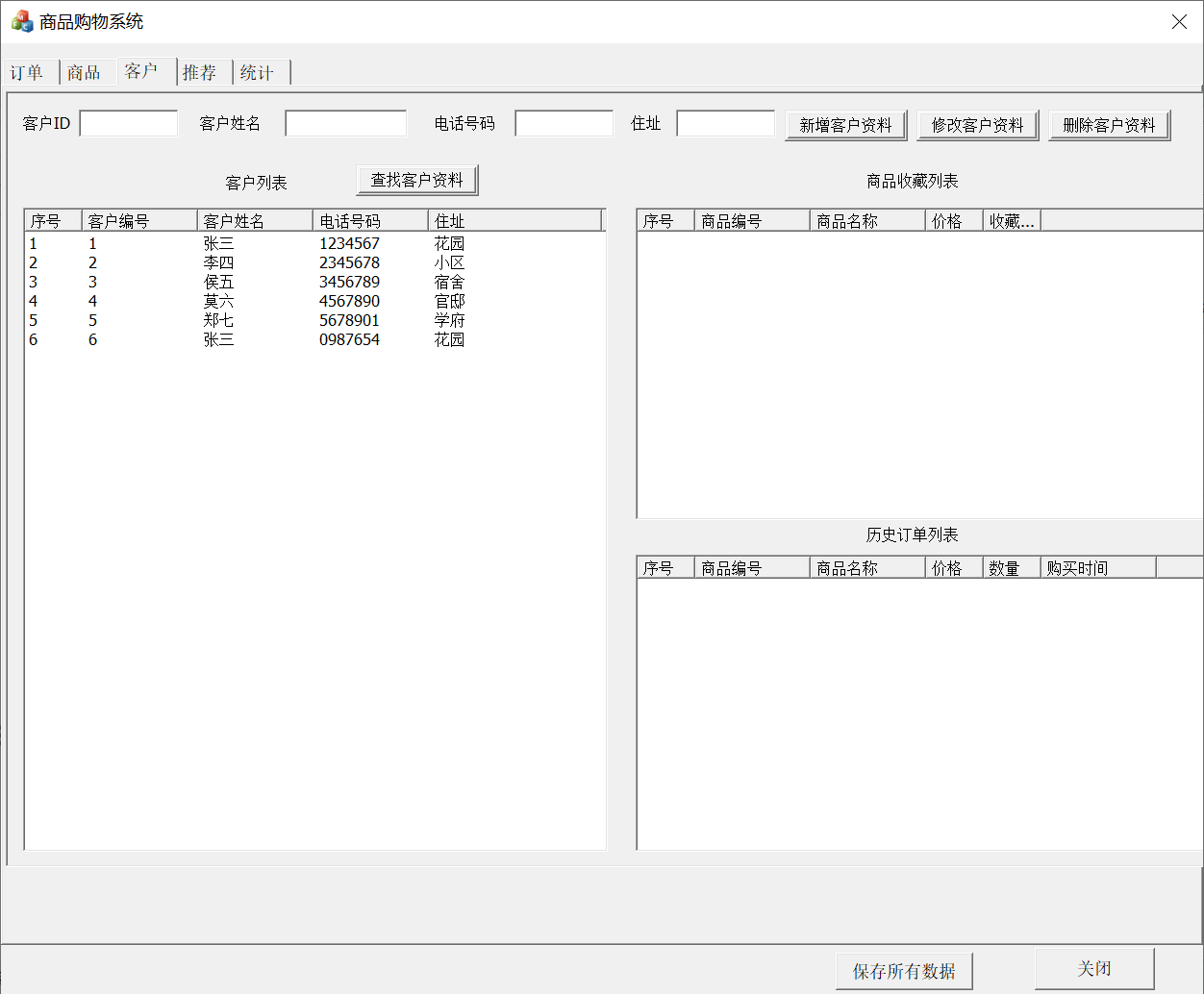Open the 统计 tab

coord(261,73)
